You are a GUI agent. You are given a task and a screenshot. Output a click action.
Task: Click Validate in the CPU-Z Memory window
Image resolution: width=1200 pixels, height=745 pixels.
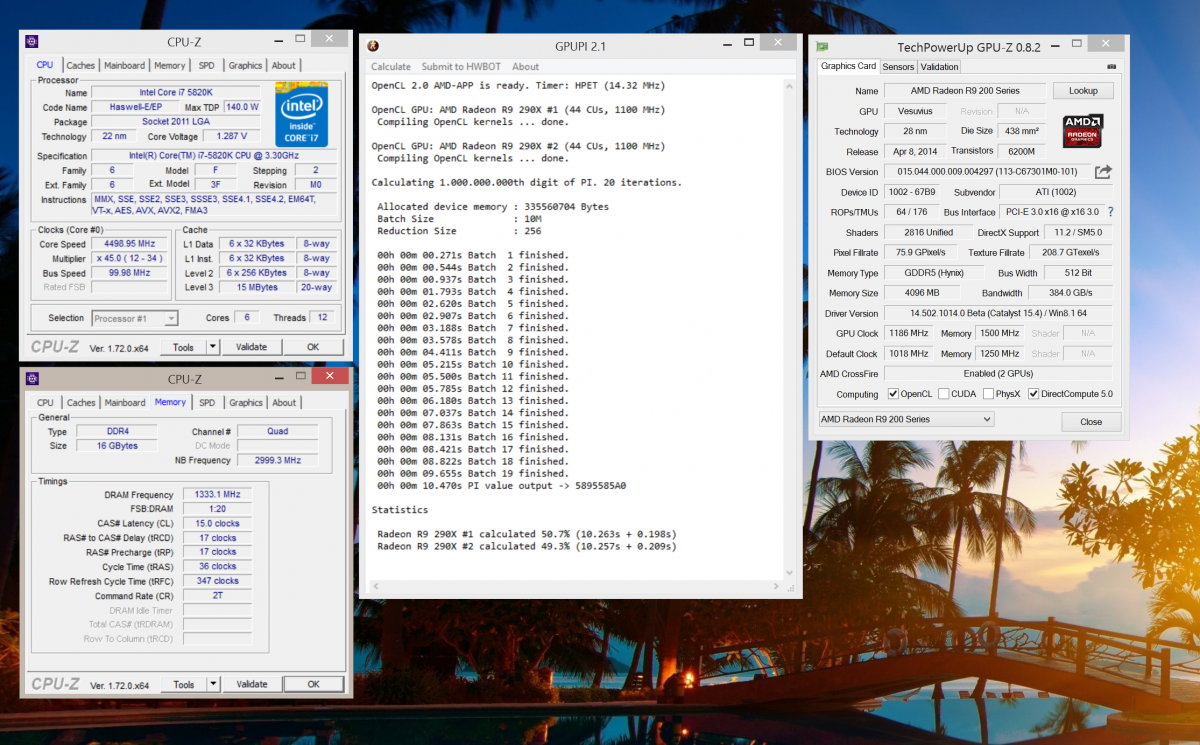251,684
